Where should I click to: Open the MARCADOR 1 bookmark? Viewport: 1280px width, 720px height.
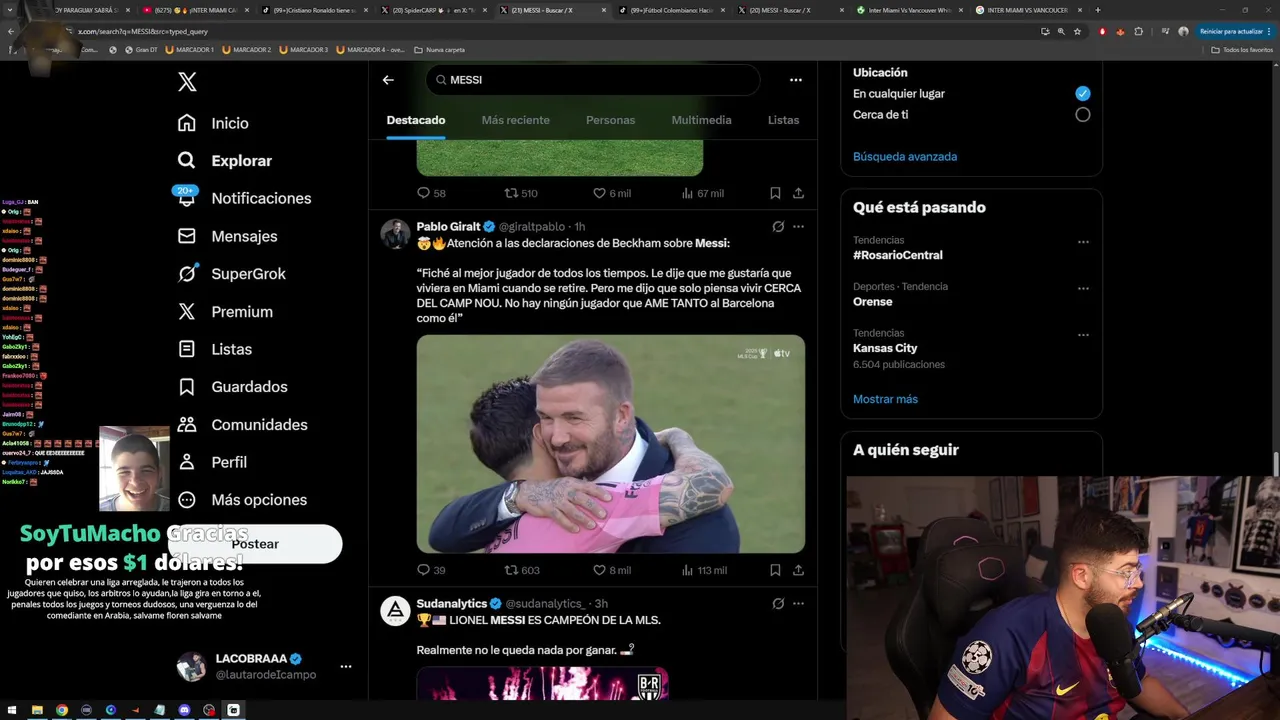click(189, 49)
